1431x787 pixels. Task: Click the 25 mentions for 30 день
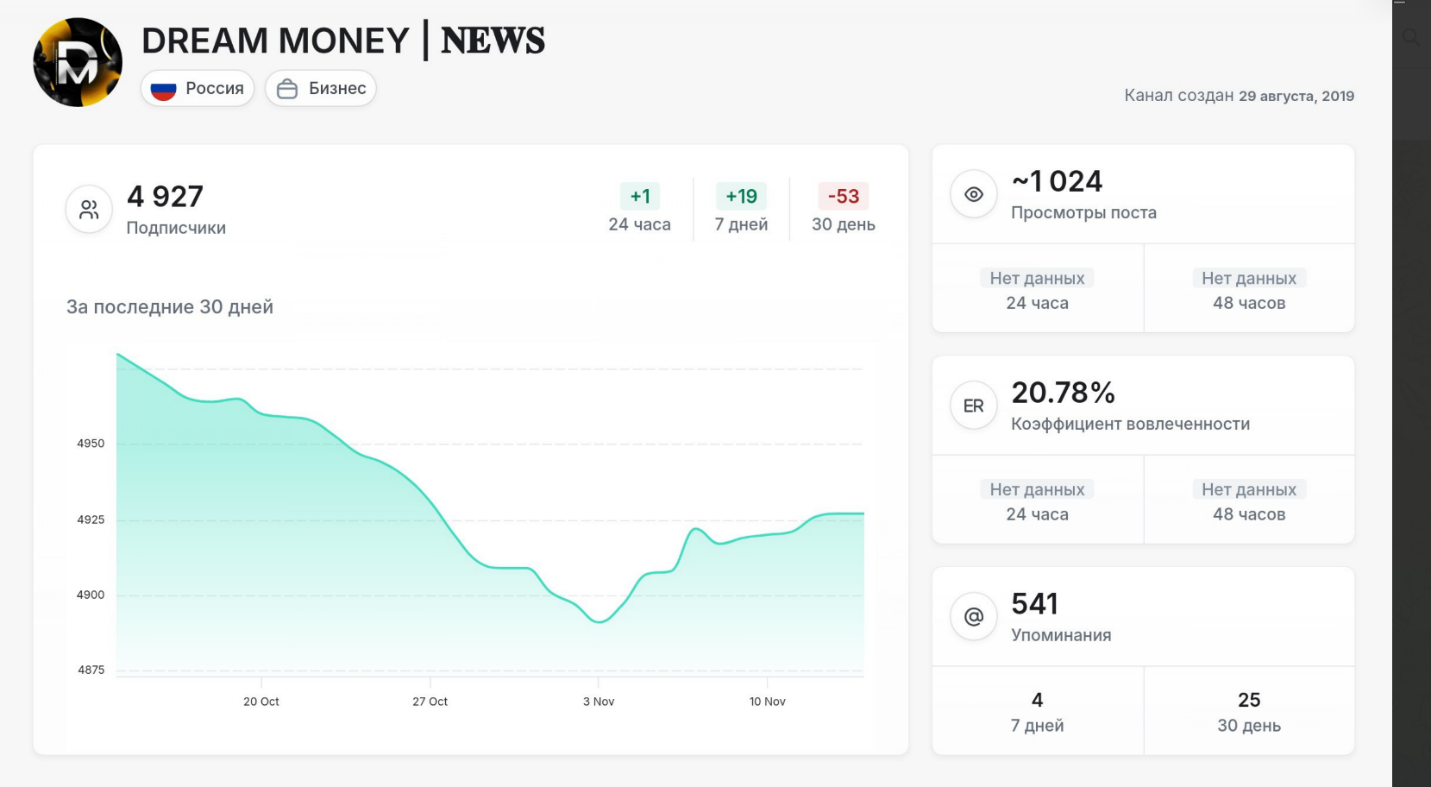tap(1248, 711)
